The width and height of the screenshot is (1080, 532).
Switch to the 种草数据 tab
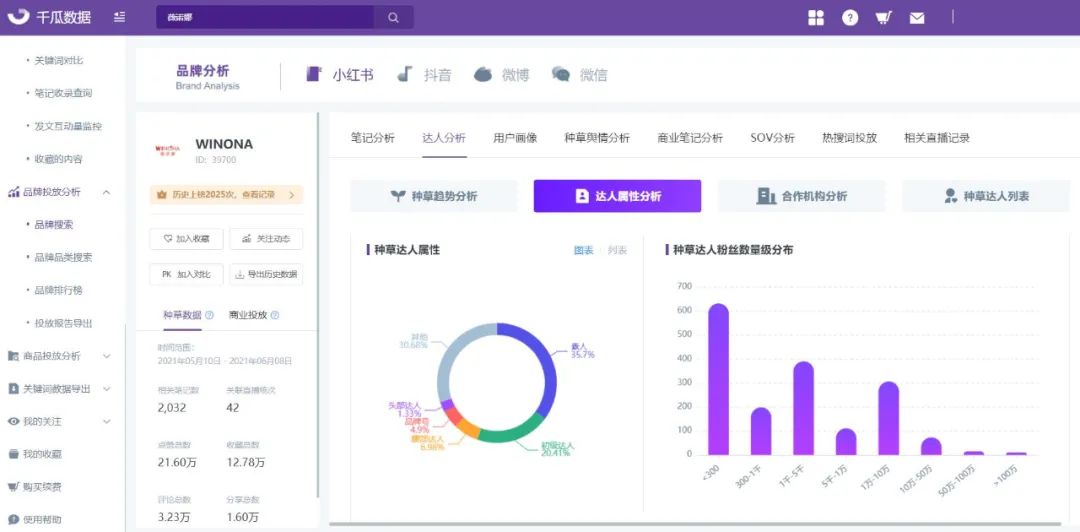point(182,315)
